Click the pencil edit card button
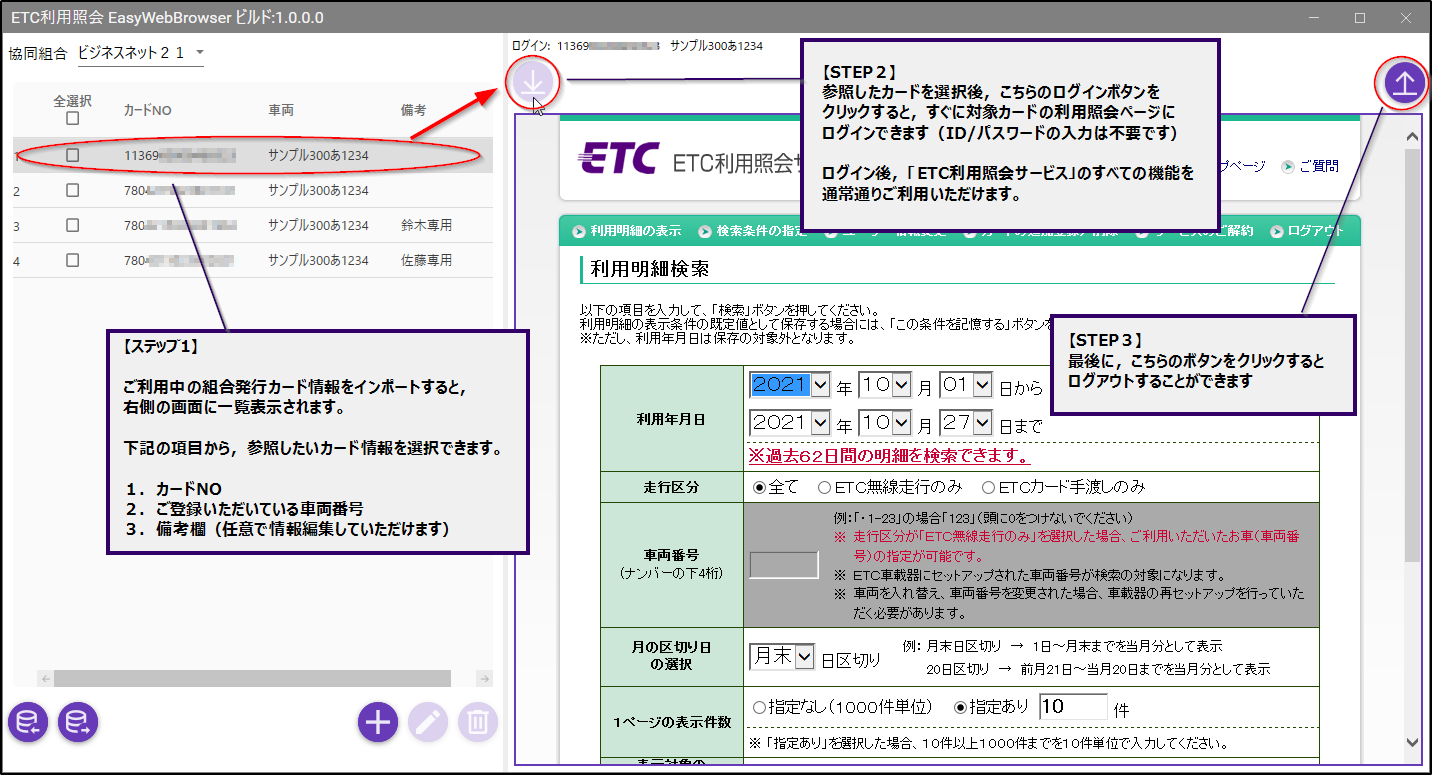The height and width of the screenshot is (775, 1432). pyautogui.click(x=428, y=722)
